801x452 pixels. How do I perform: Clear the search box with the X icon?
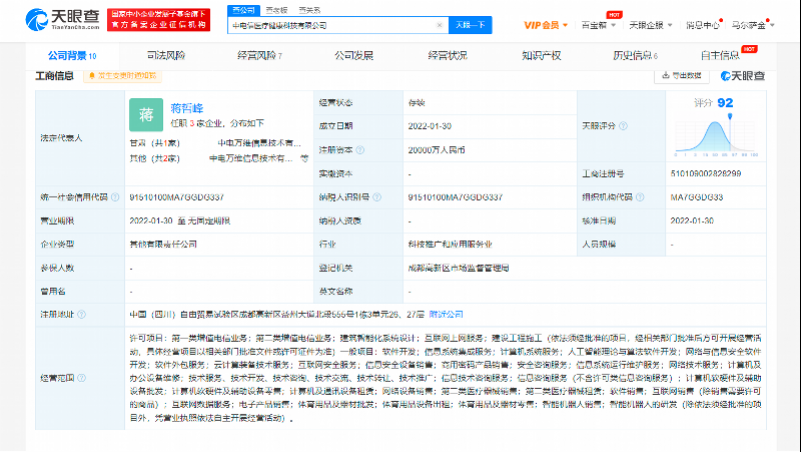(439, 25)
